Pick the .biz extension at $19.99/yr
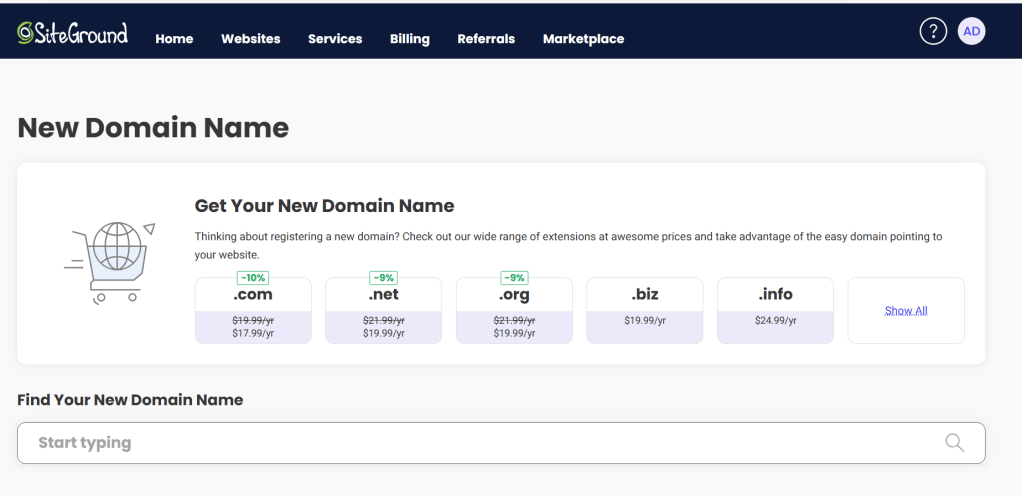This screenshot has width=1022, height=496. coord(645,311)
